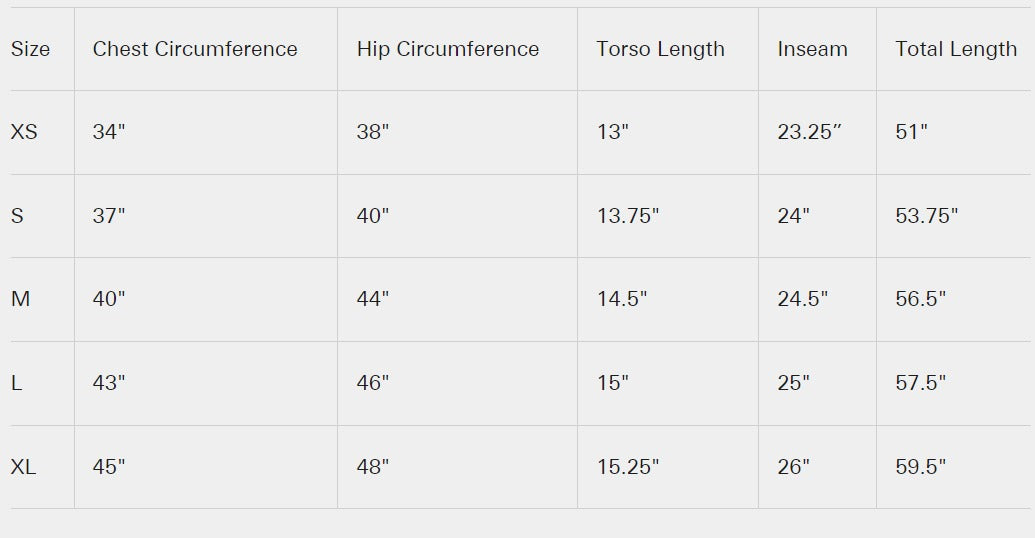Select the 23.25" inseam cell
Viewport: 1035px width, 538px height.
coord(810,132)
